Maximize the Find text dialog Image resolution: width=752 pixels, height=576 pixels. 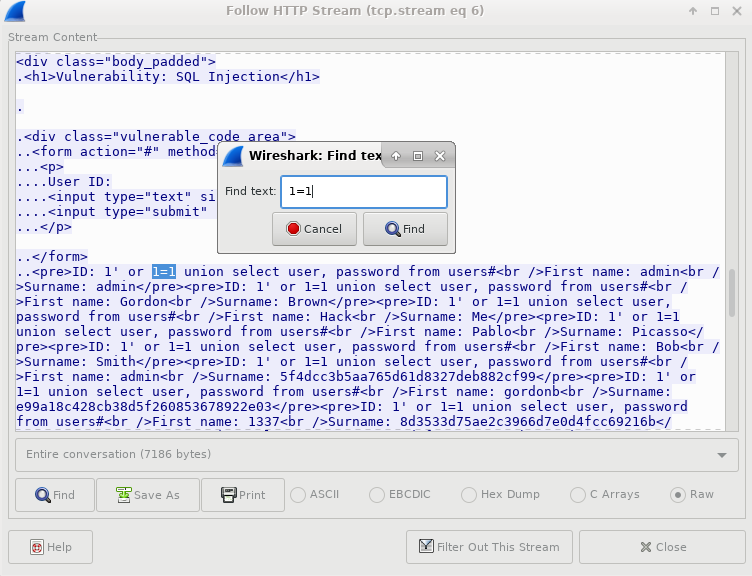[418, 156]
